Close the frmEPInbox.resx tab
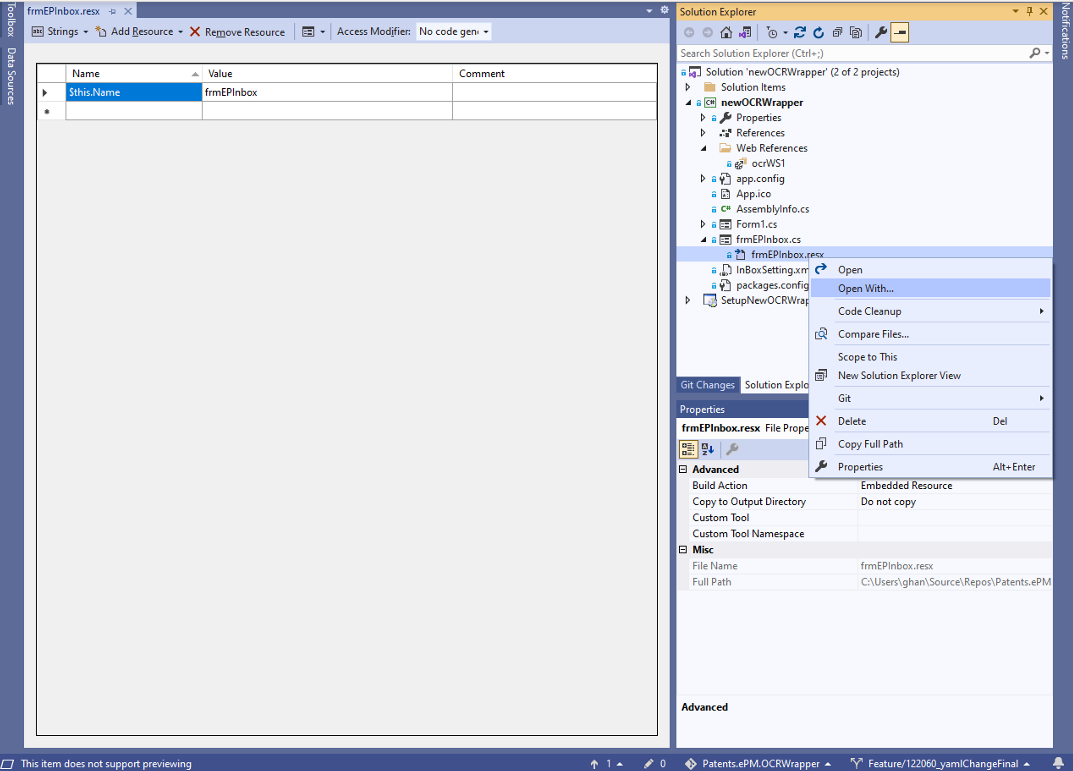The width and height of the screenshot is (1073, 771). click(128, 11)
